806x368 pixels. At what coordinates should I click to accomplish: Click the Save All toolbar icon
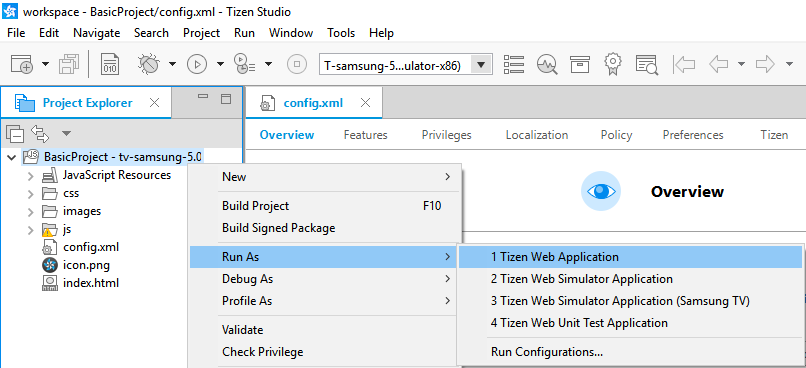click(x=68, y=64)
